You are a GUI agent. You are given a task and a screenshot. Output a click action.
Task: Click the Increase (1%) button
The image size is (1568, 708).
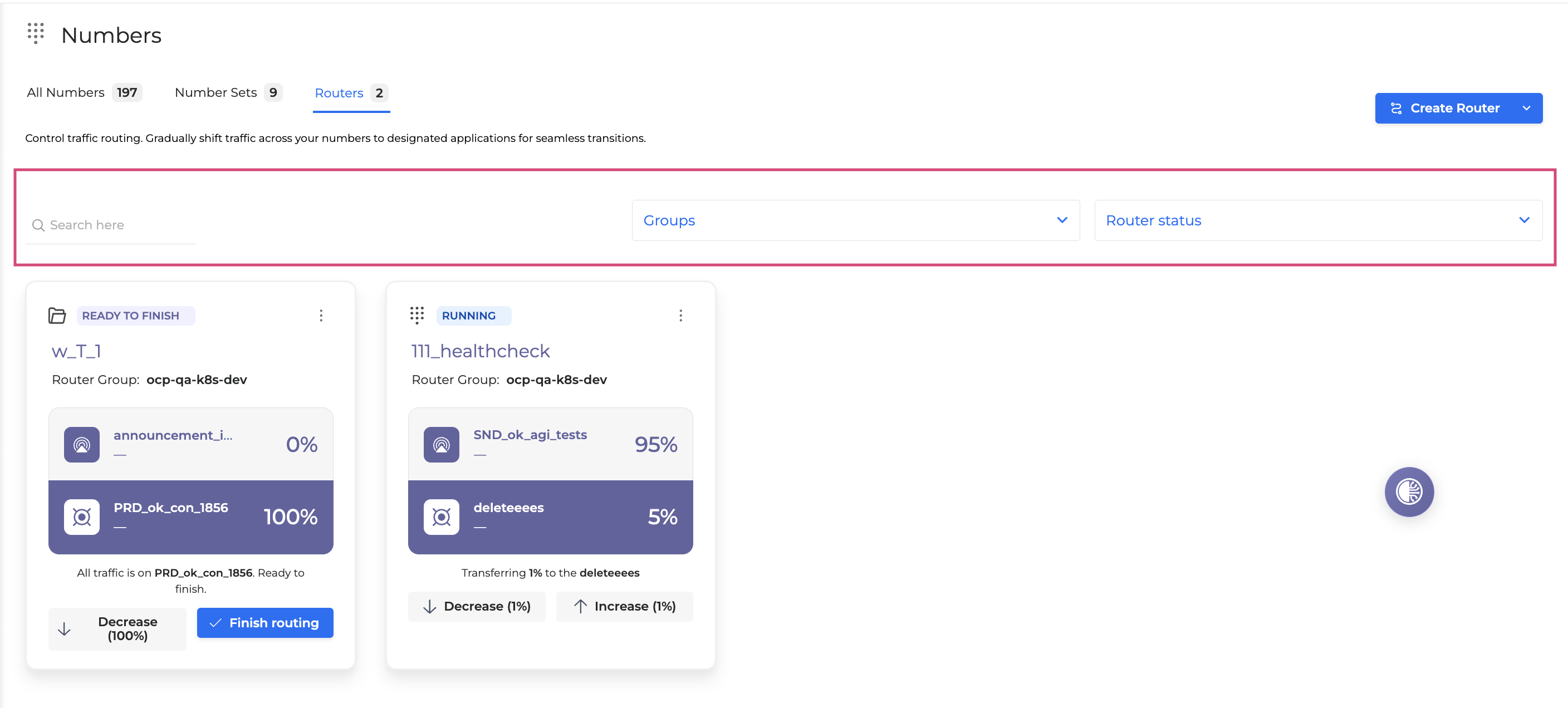tap(625, 607)
